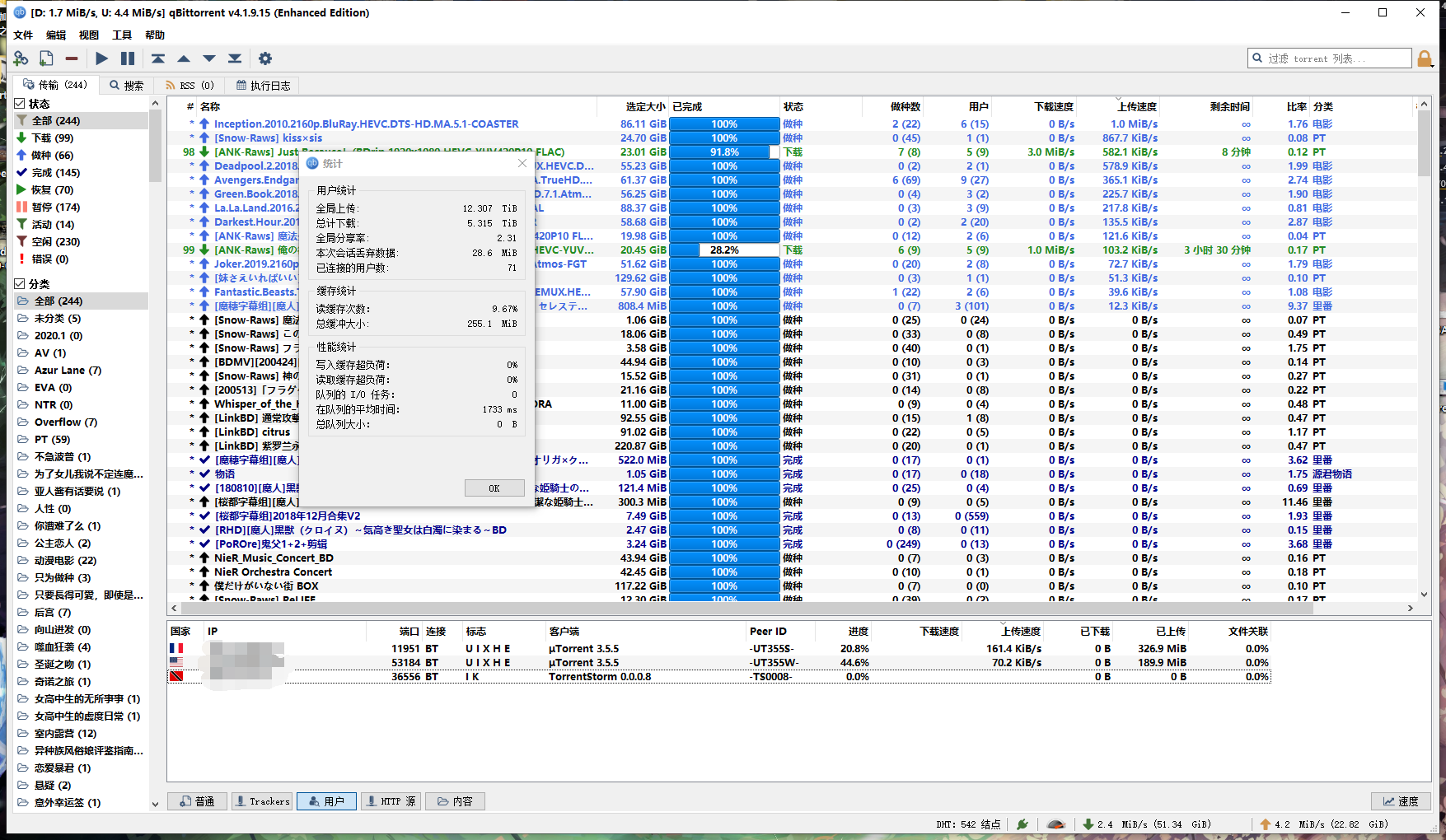This screenshot has height=840, width=1446.
Task: Switch to the 执行日志 tab
Action: click(x=263, y=86)
